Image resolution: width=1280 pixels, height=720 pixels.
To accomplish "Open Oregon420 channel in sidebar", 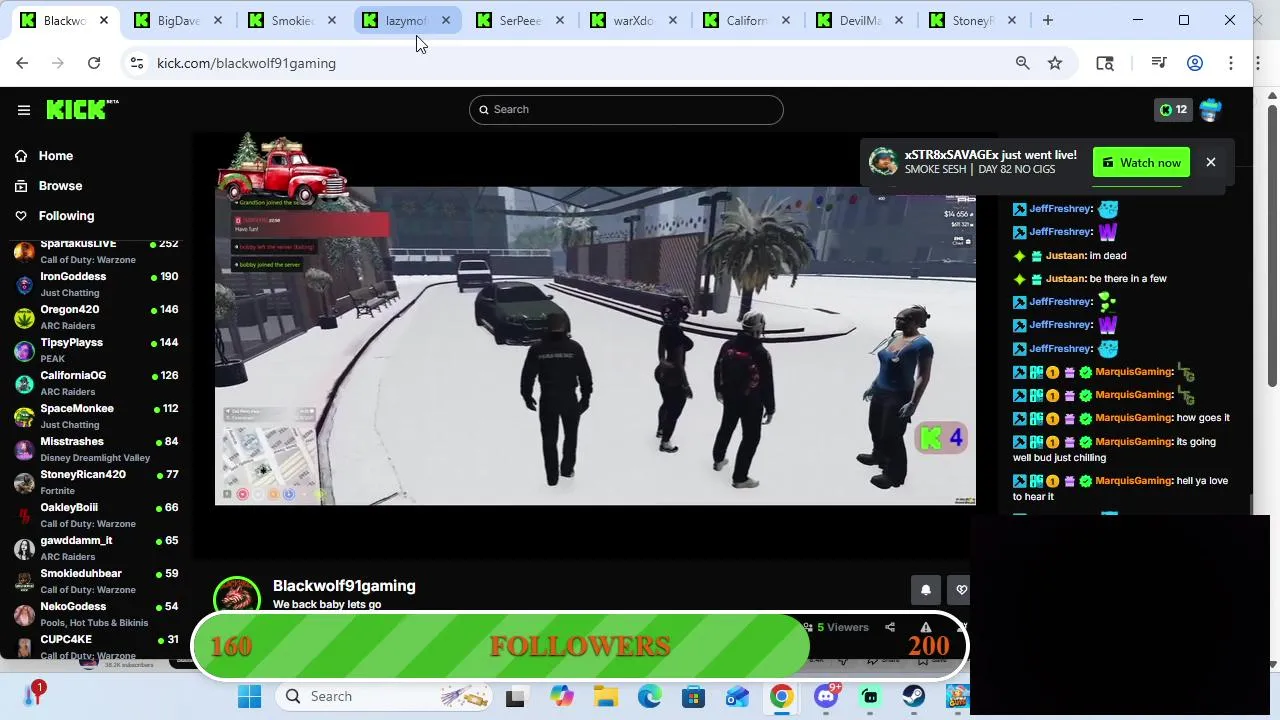I will (96, 317).
